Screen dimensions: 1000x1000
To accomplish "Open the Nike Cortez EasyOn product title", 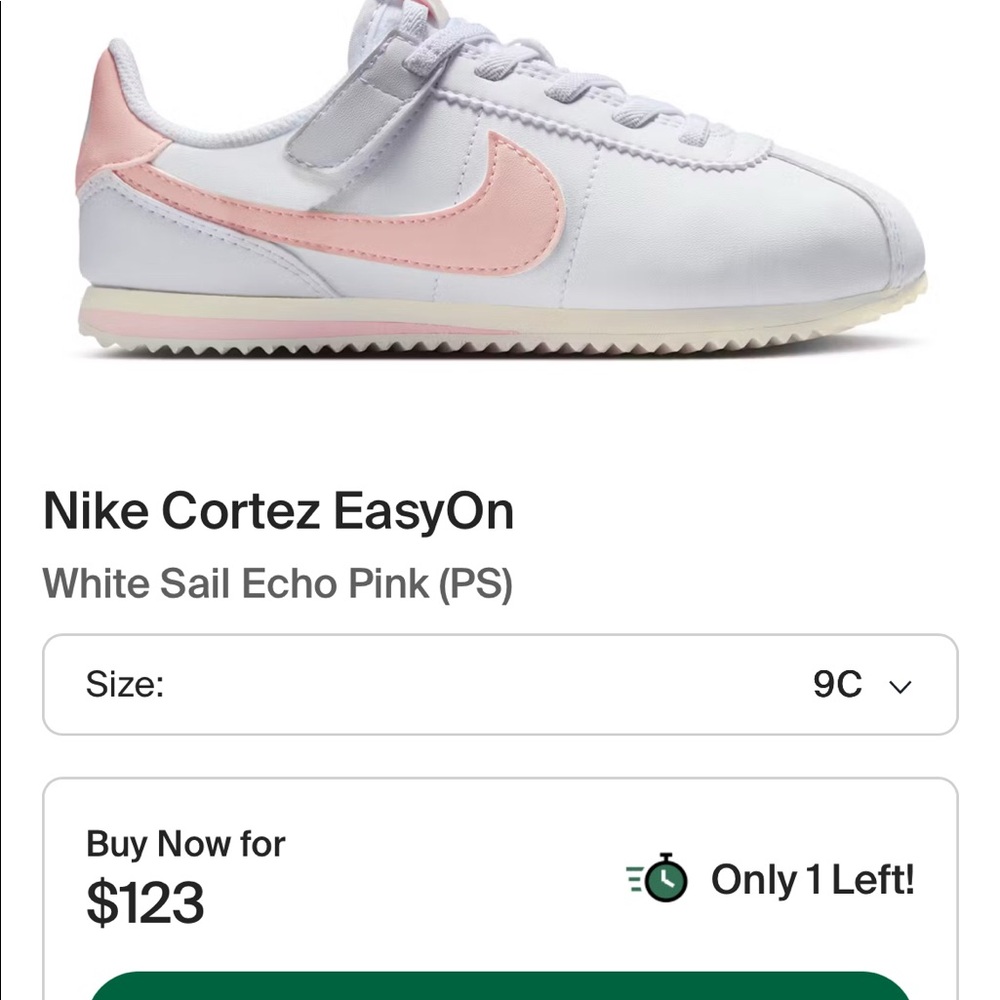I will tap(280, 512).
